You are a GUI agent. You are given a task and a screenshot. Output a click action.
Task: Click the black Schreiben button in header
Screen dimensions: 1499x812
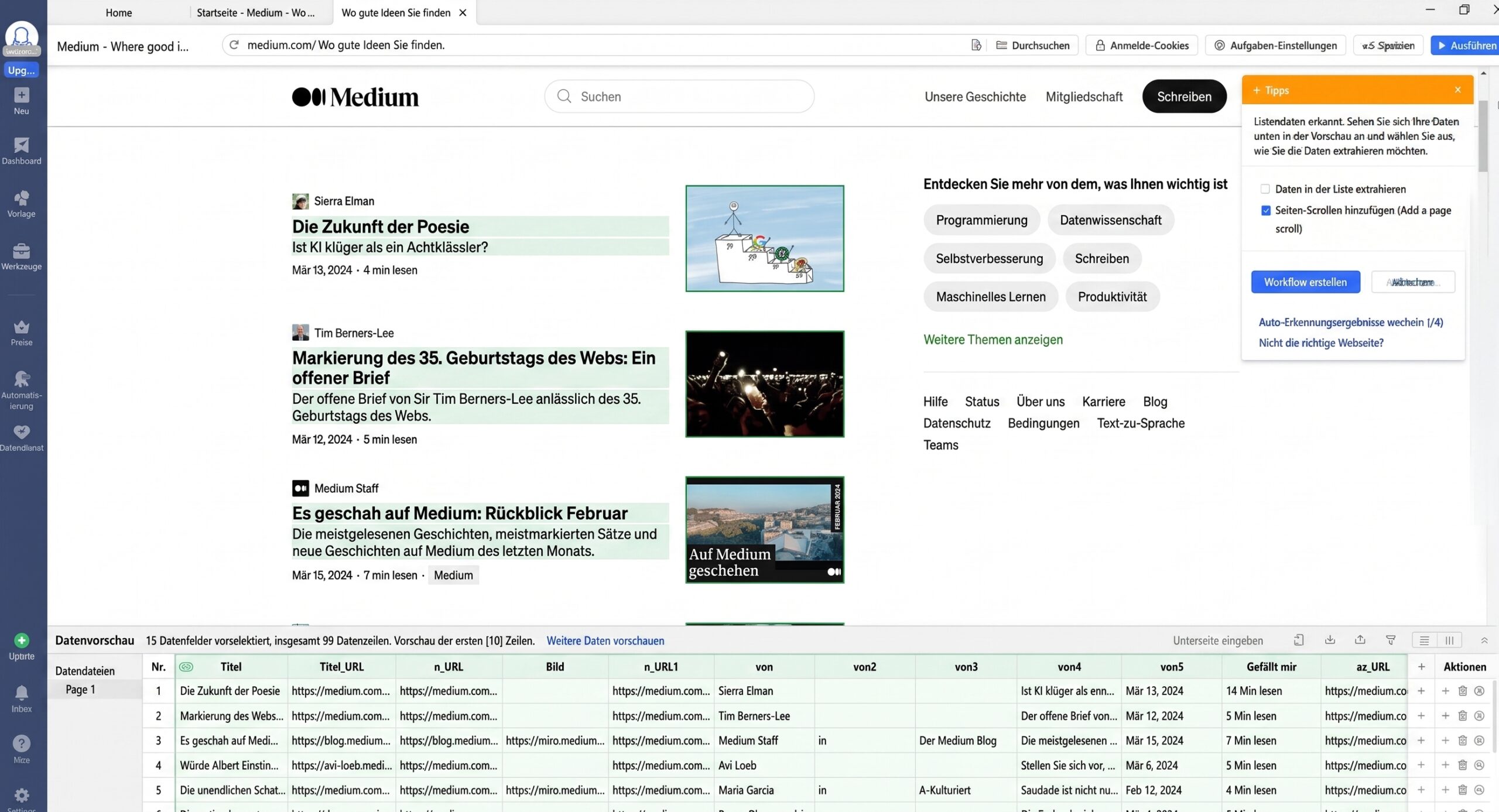click(1184, 97)
